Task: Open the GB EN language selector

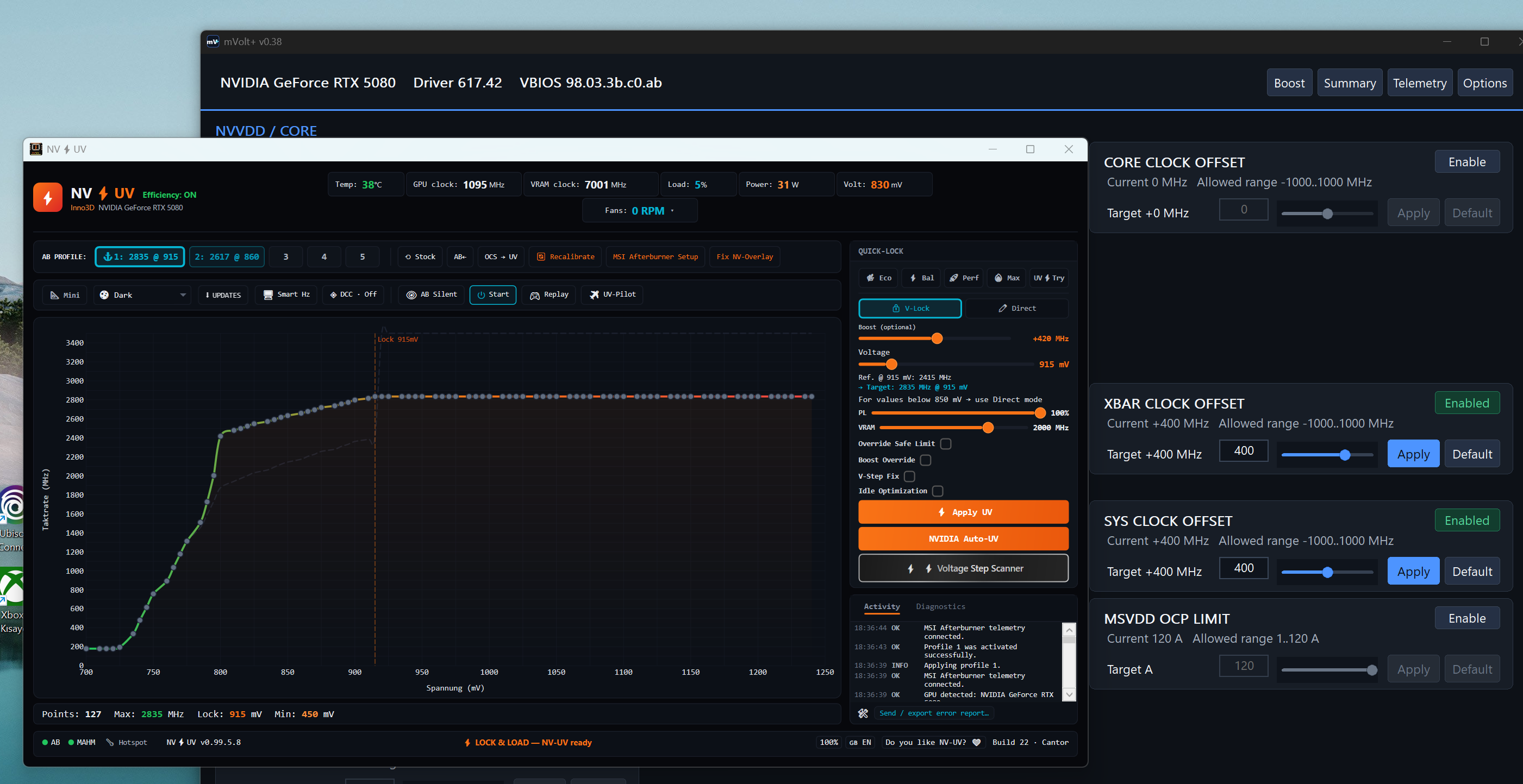Action: pos(860,742)
